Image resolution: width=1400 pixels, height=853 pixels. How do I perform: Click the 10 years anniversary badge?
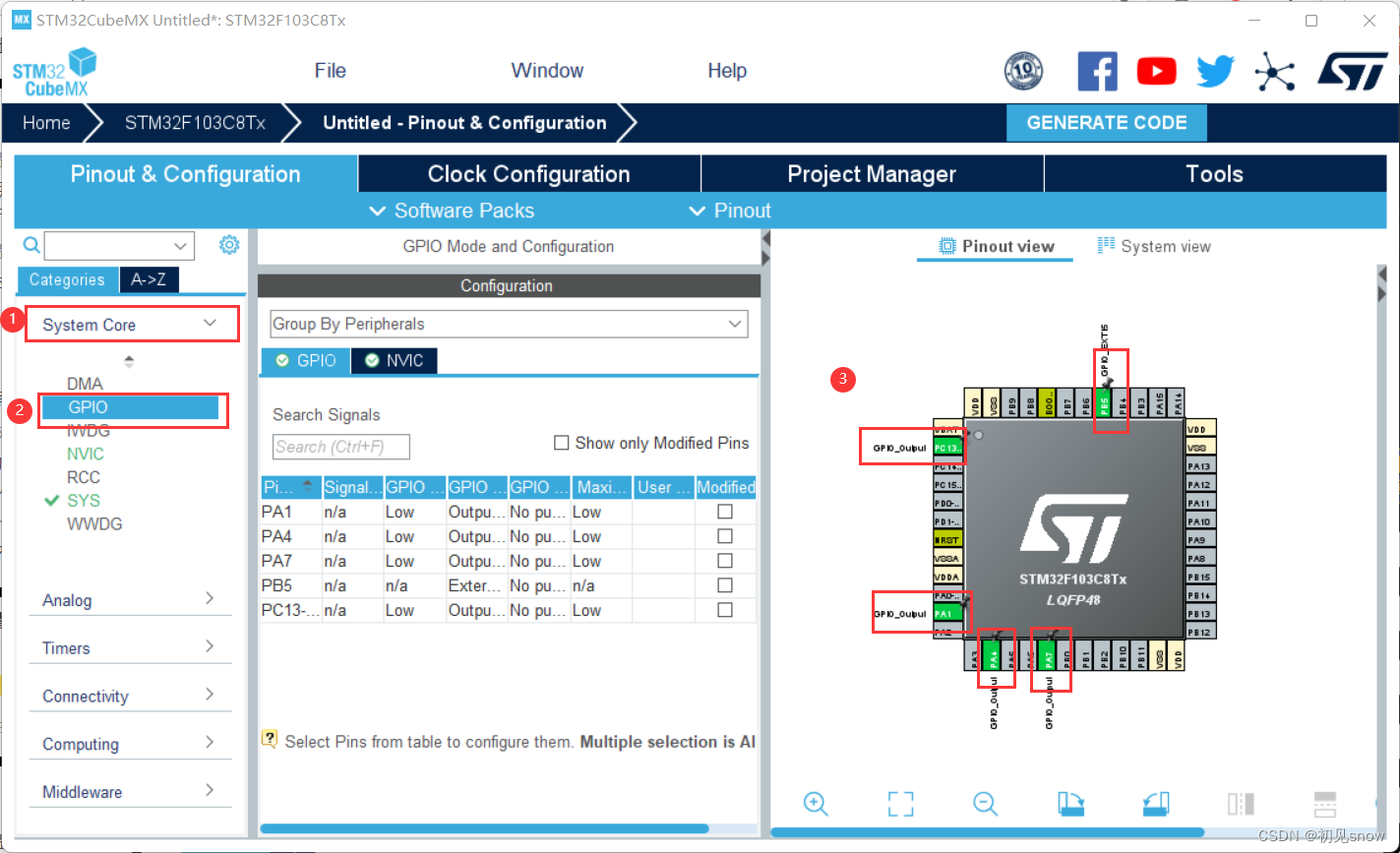tap(1023, 71)
